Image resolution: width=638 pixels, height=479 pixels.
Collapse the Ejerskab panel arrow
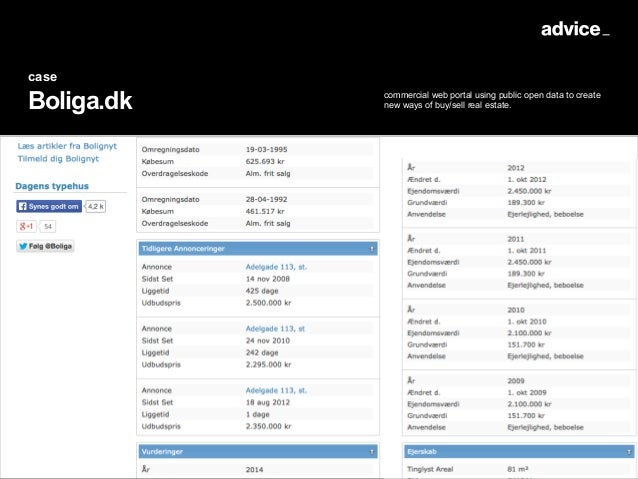tap(629, 452)
